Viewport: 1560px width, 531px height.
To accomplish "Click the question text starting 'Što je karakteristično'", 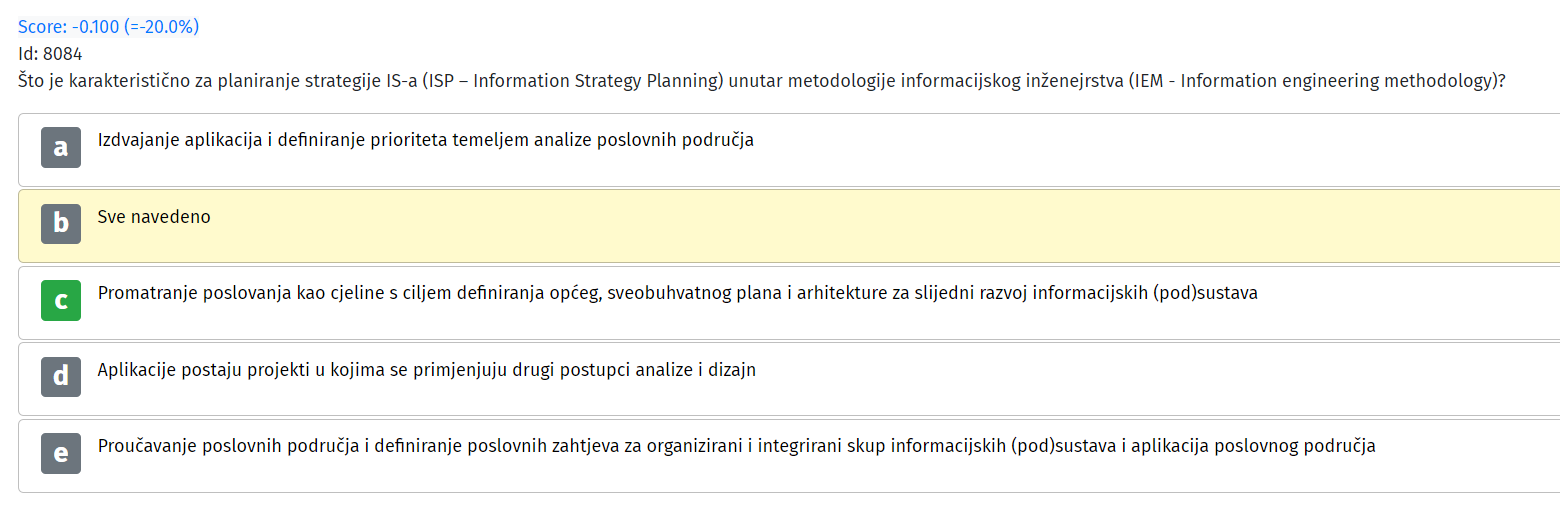I will (762, 81).
